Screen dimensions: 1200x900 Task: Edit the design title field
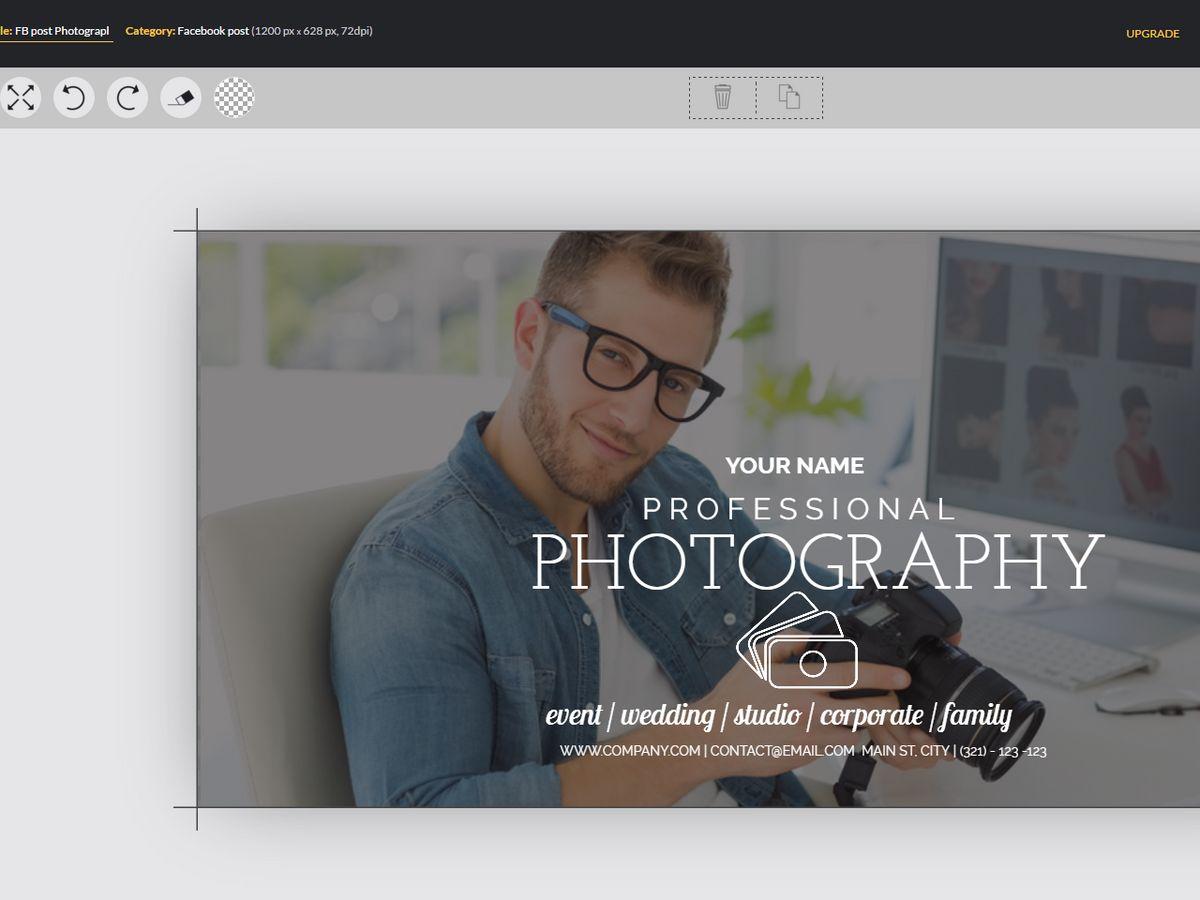coord(60,31)
